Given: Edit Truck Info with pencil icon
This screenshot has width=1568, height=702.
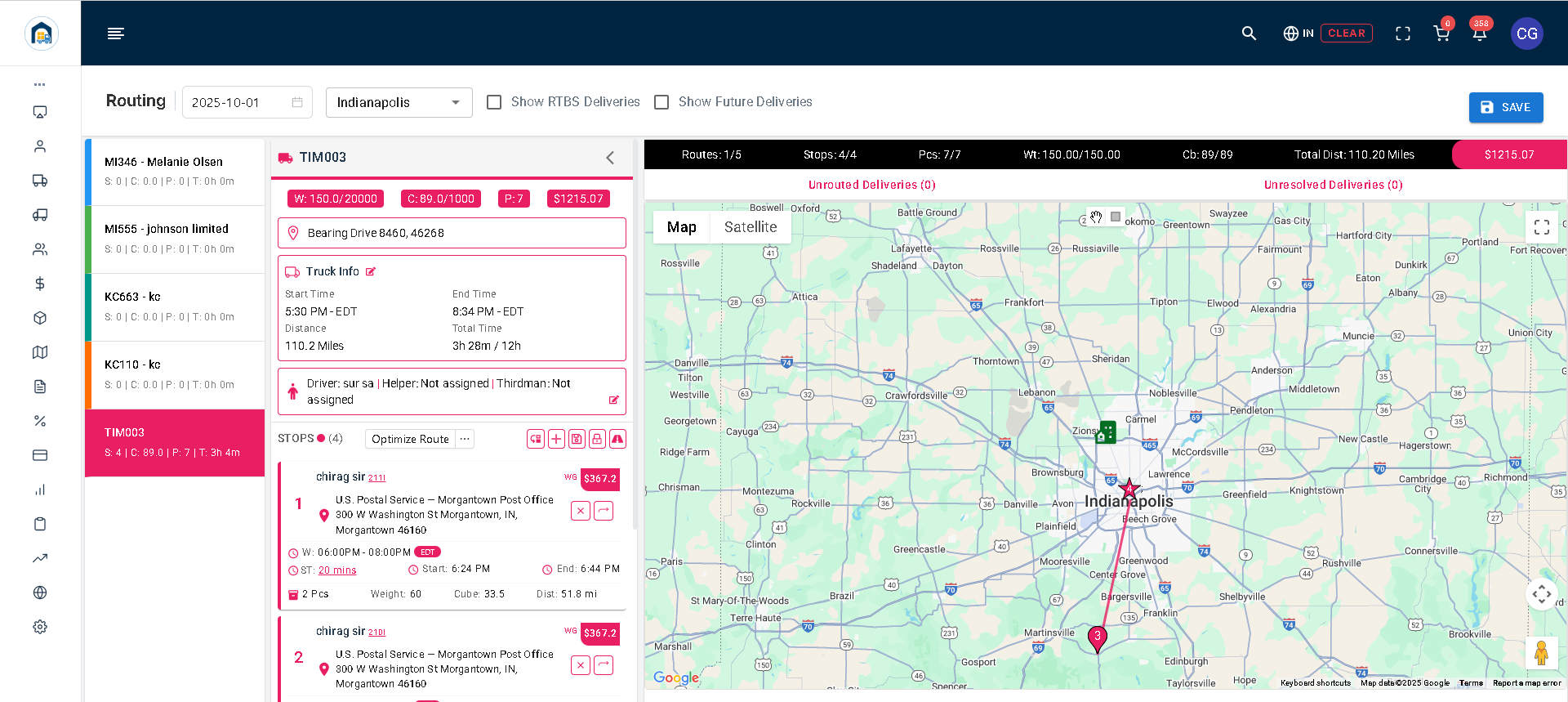Looking at the screenshot, I should click(x=371, y=271).
